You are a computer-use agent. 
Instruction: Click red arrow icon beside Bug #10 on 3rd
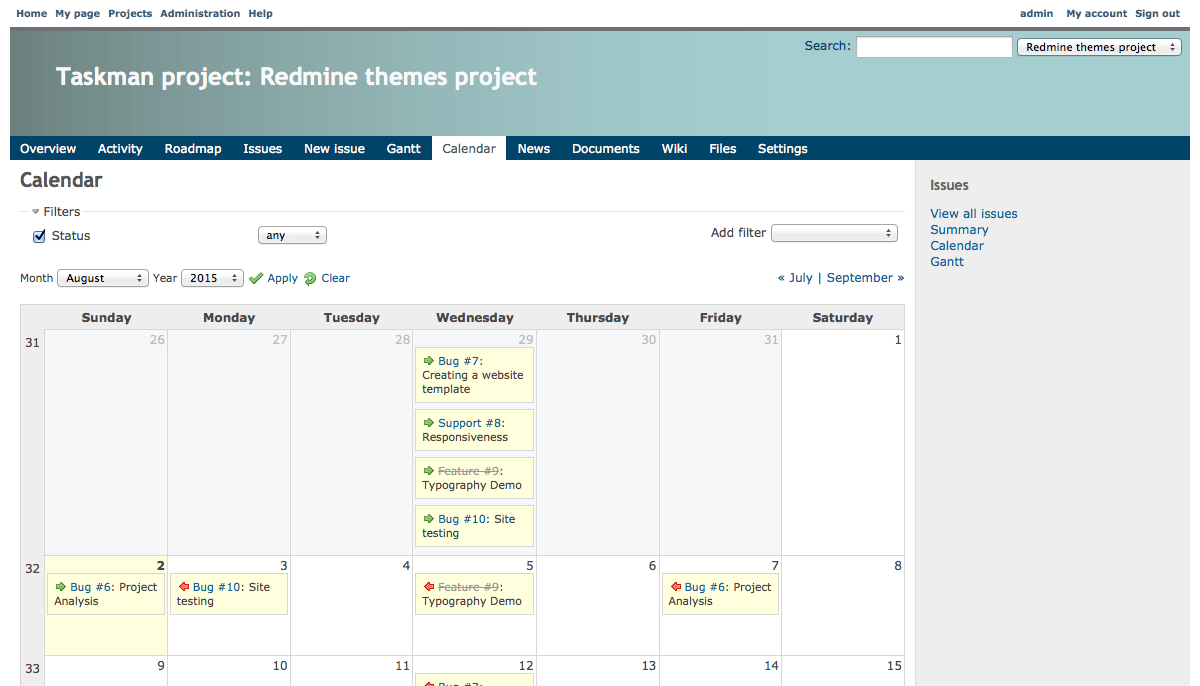[184, 586]
